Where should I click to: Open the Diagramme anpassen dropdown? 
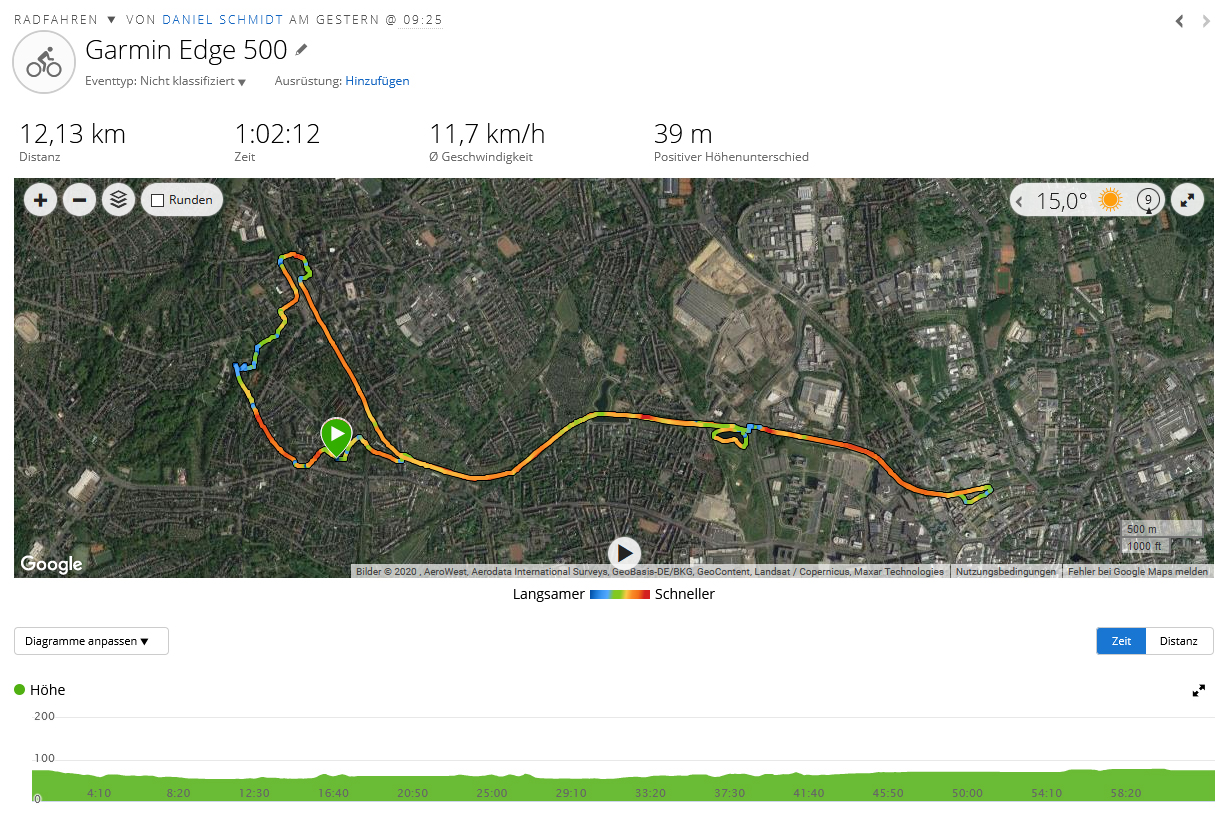coord(91,641)
